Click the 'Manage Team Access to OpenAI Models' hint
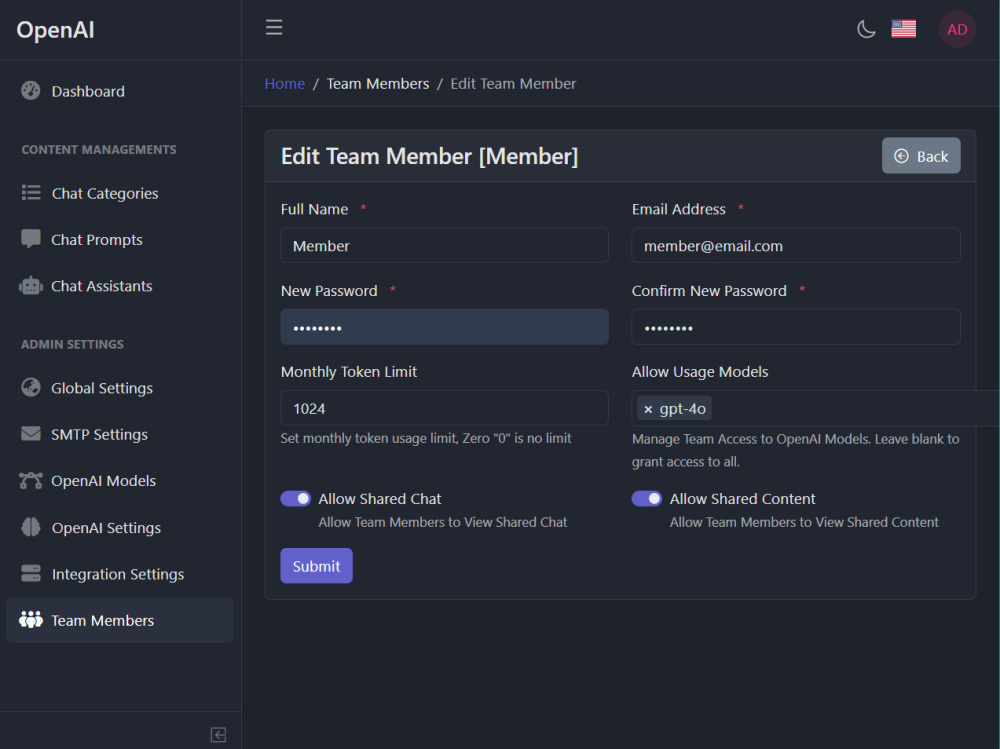 pos(795,450)
